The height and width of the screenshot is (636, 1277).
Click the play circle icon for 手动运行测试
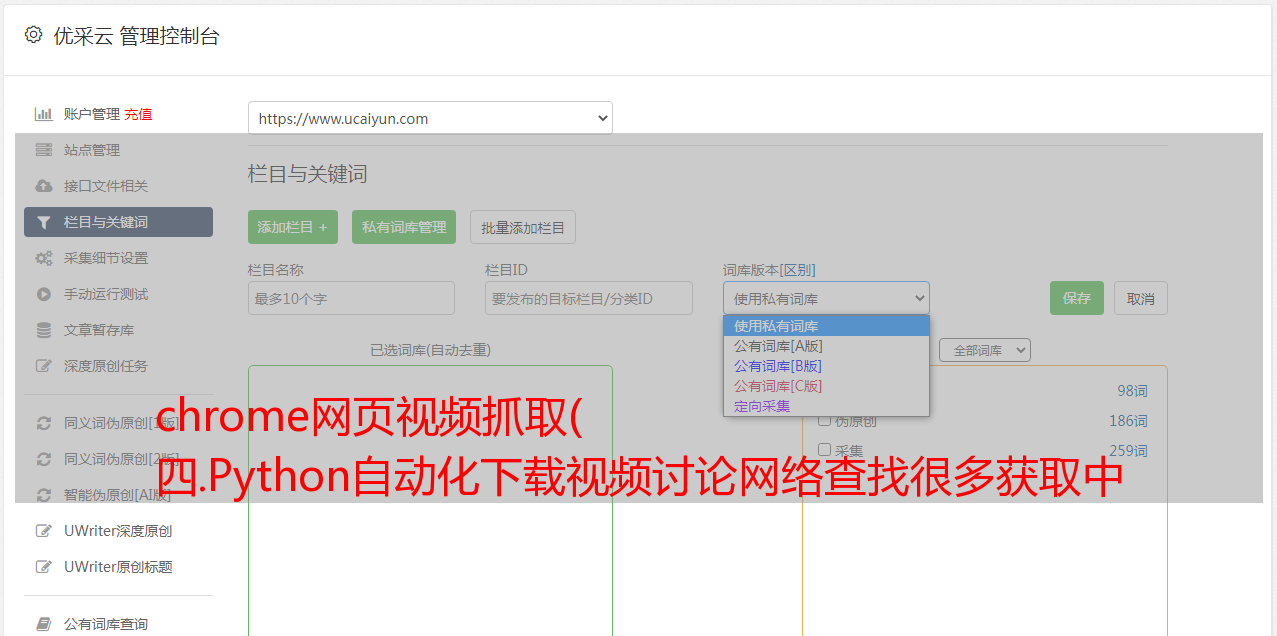coord(43,294)
